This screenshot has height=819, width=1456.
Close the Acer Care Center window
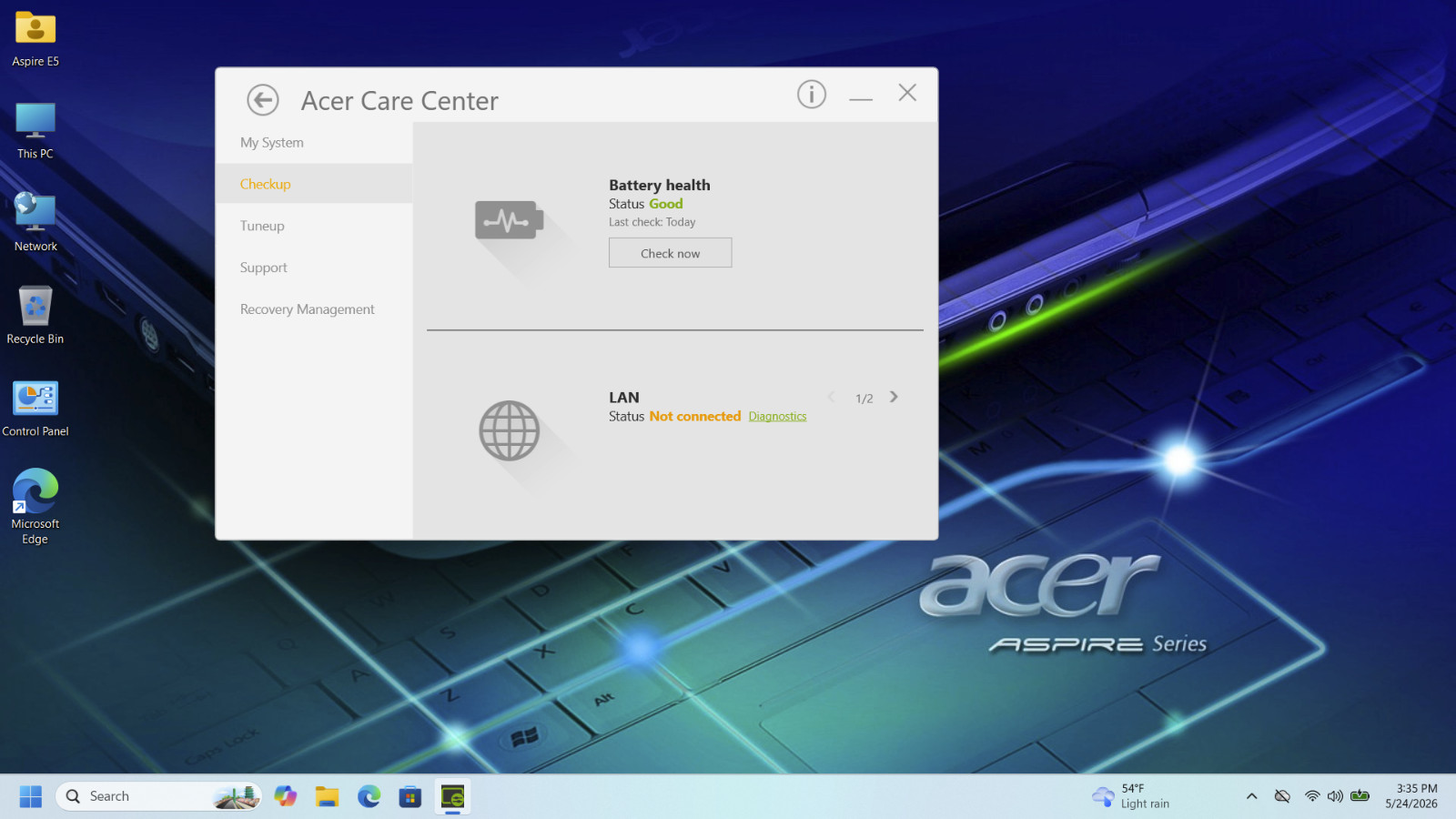907,93
